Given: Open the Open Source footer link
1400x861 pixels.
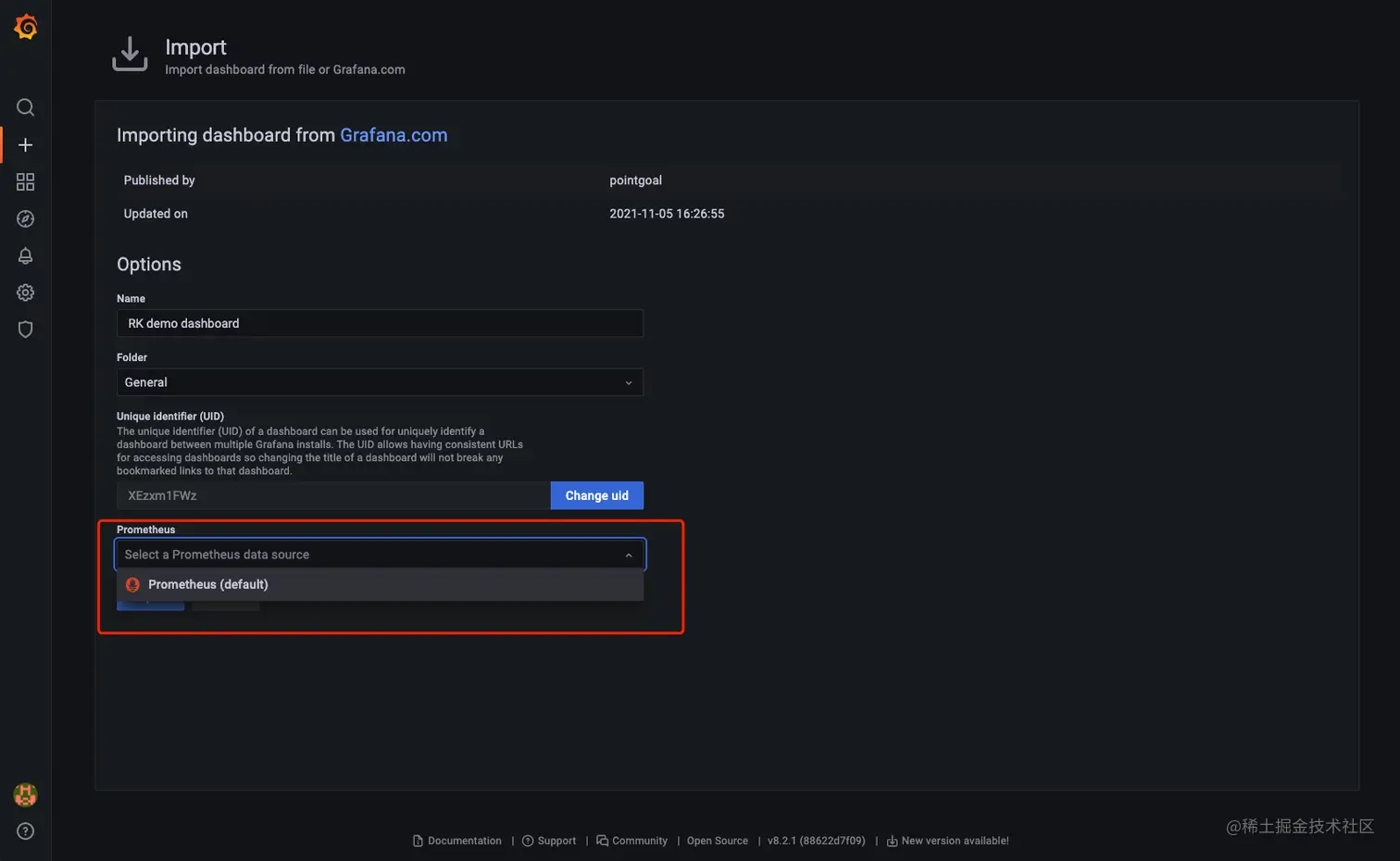Looking at the screenshot, I should (x=718, y=841).
